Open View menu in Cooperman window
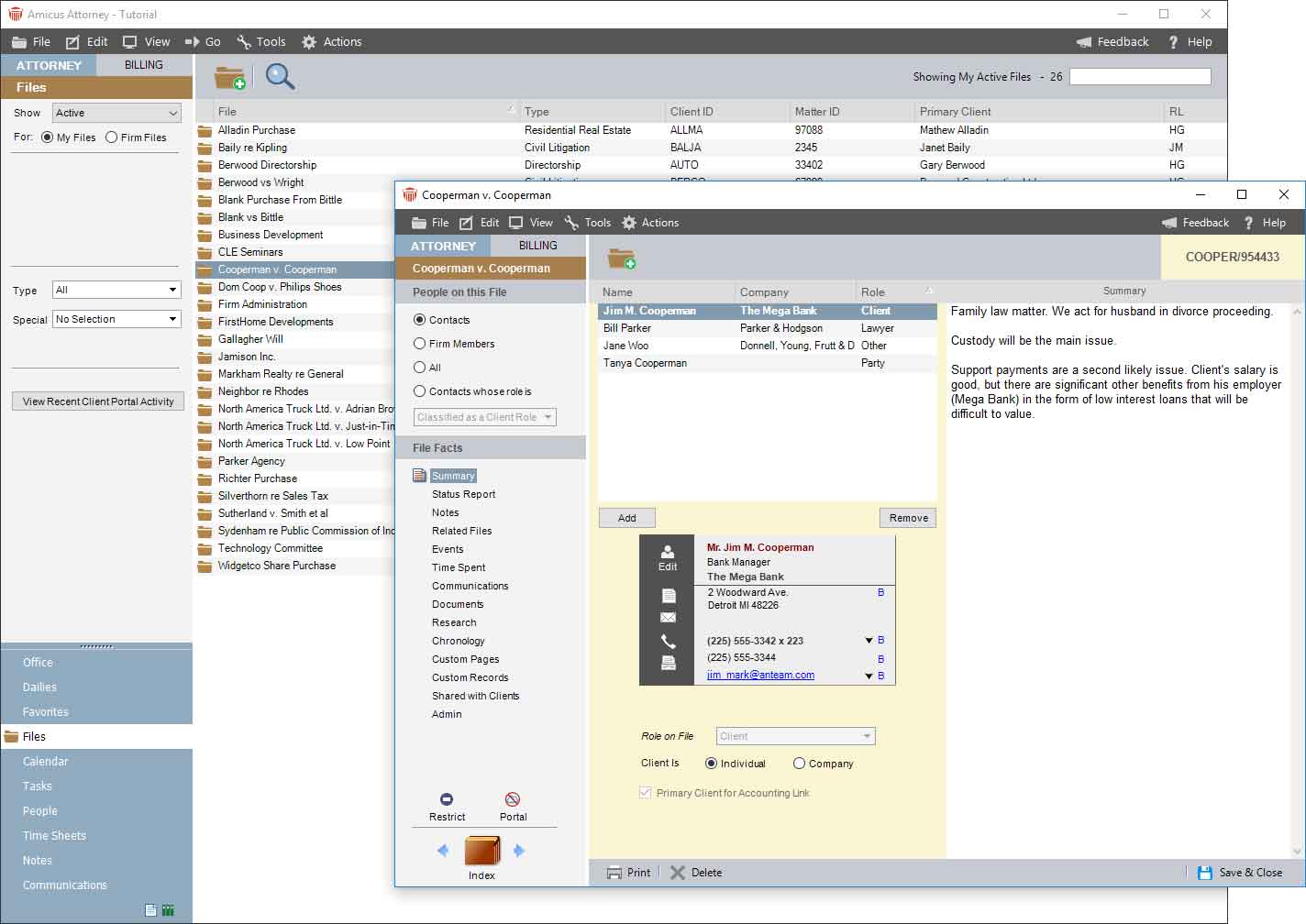 pyautogui.click(x=531, y=223)
